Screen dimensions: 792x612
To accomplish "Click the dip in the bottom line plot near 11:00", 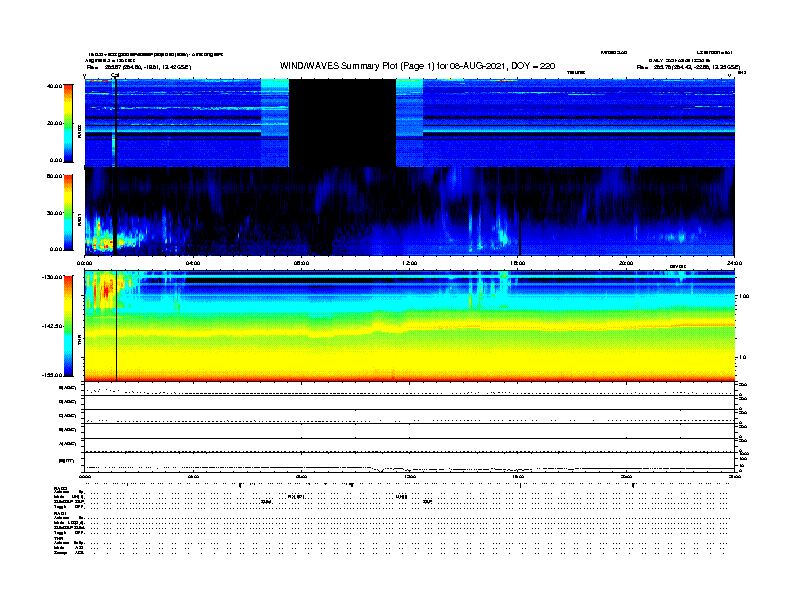I will pos(380,470).
